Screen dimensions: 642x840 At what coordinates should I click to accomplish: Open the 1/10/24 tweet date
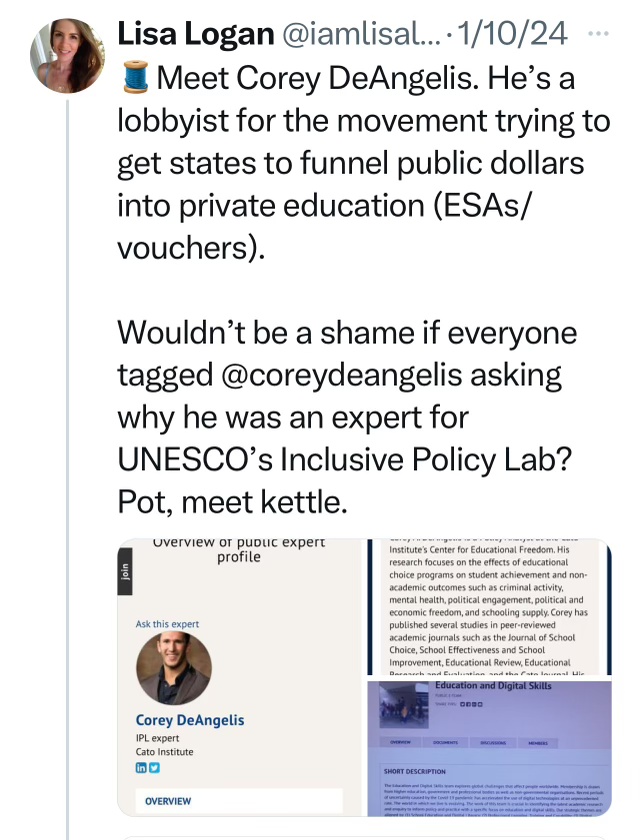(x=519, y=34)
